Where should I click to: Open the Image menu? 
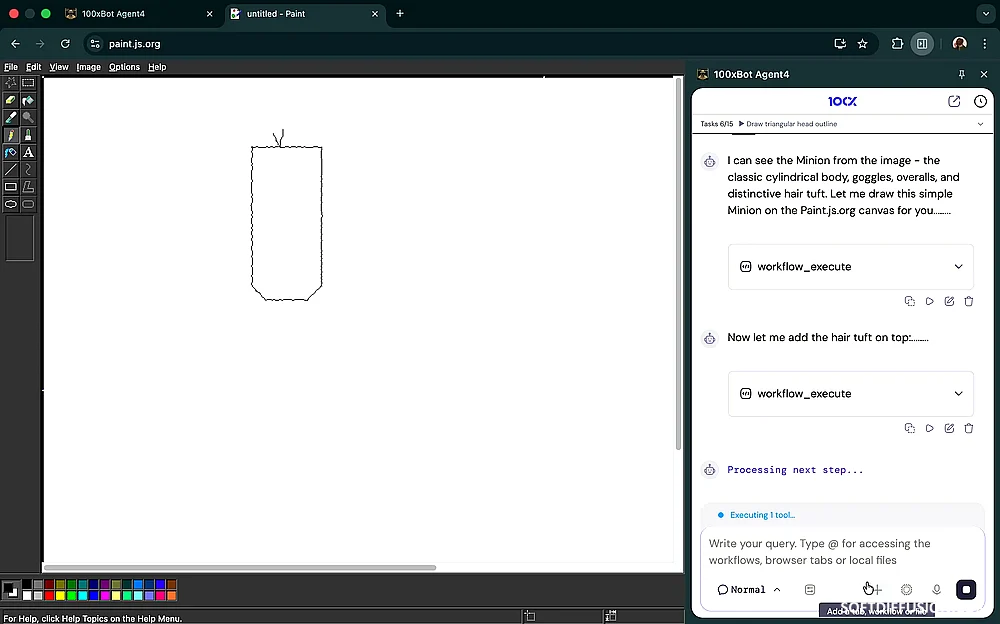(x=88, y=67)
